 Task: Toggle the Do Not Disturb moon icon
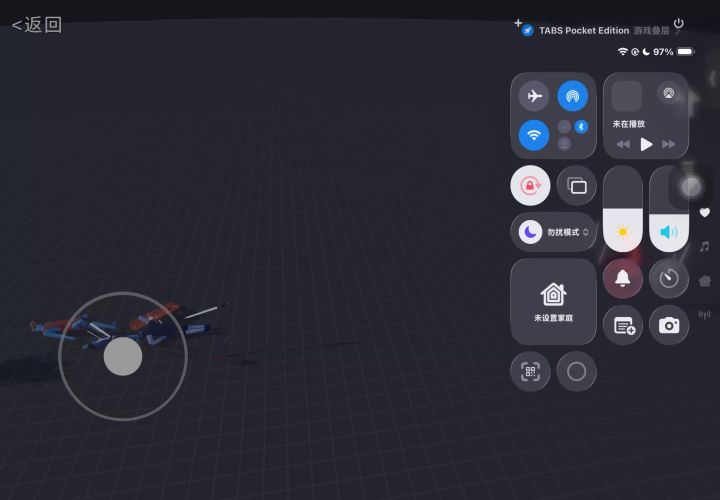[x=530, y=232]
